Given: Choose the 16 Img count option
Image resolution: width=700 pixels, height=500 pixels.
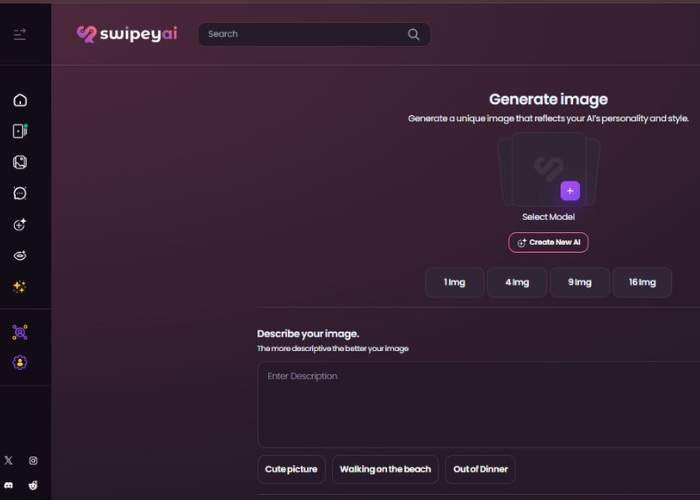Looking at the screenshot, I should click(642, 283).
